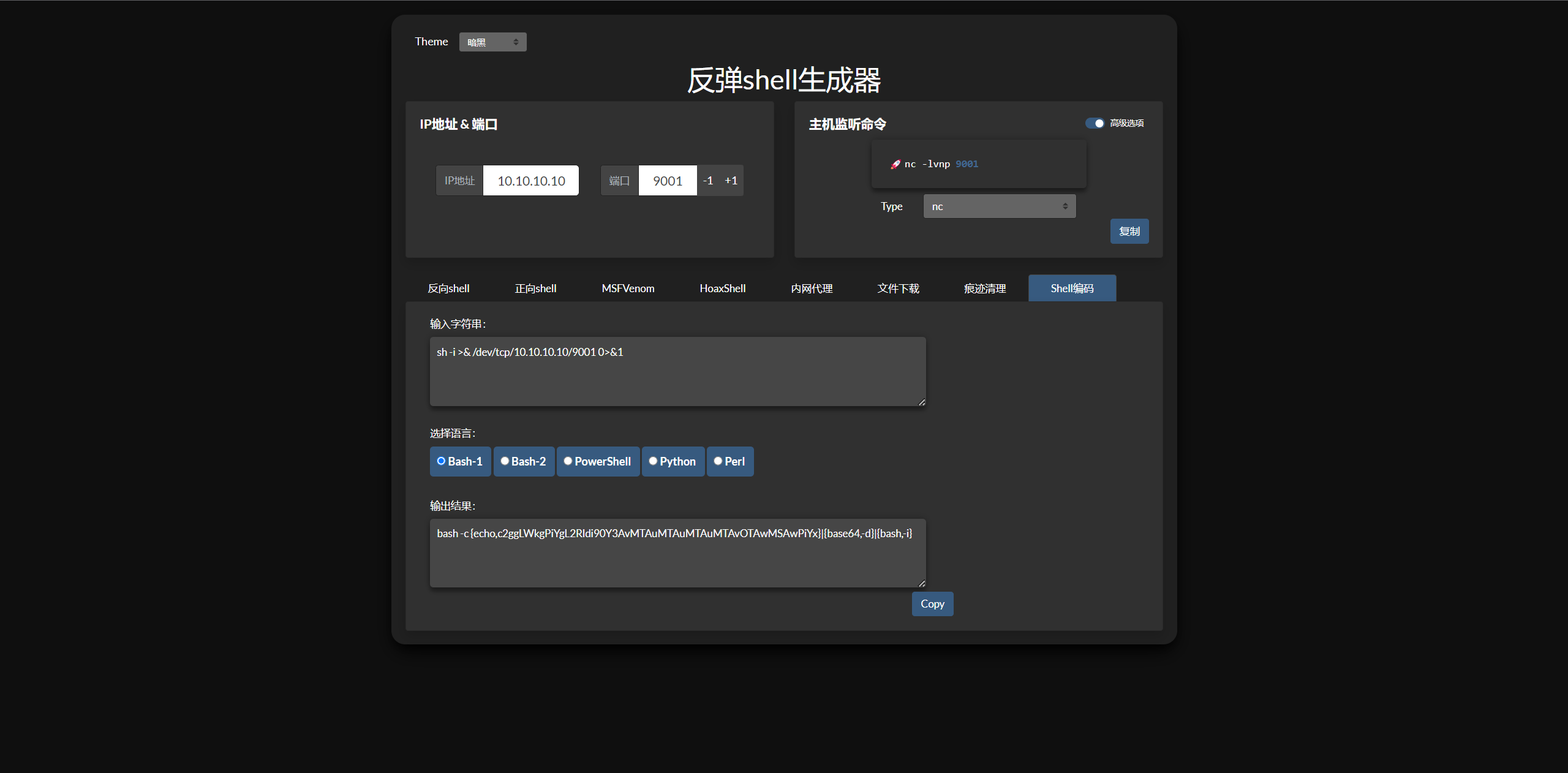Expand the listener Type dropdown
The height and width of the screenshot is (773, 1568).
click(999, 206)
